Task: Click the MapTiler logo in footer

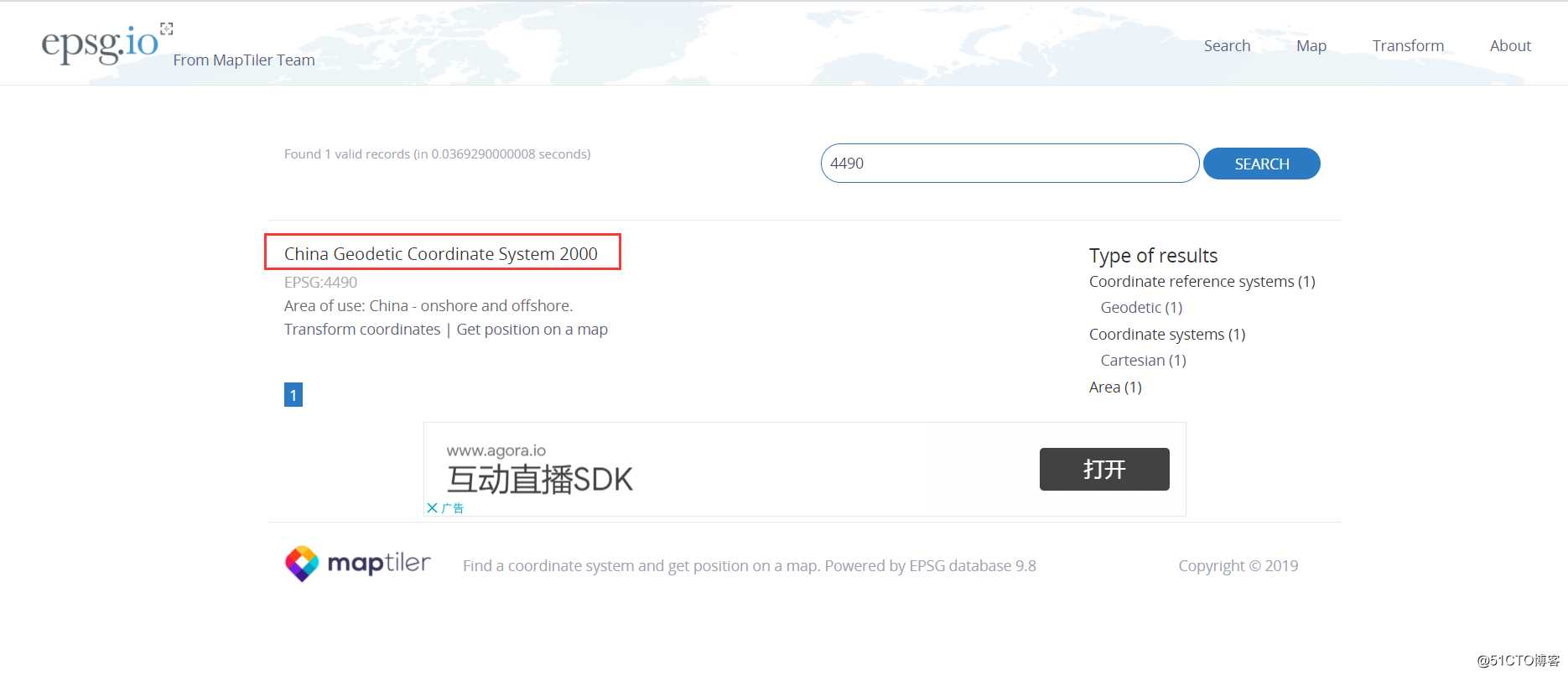Action: click(358, 564)
